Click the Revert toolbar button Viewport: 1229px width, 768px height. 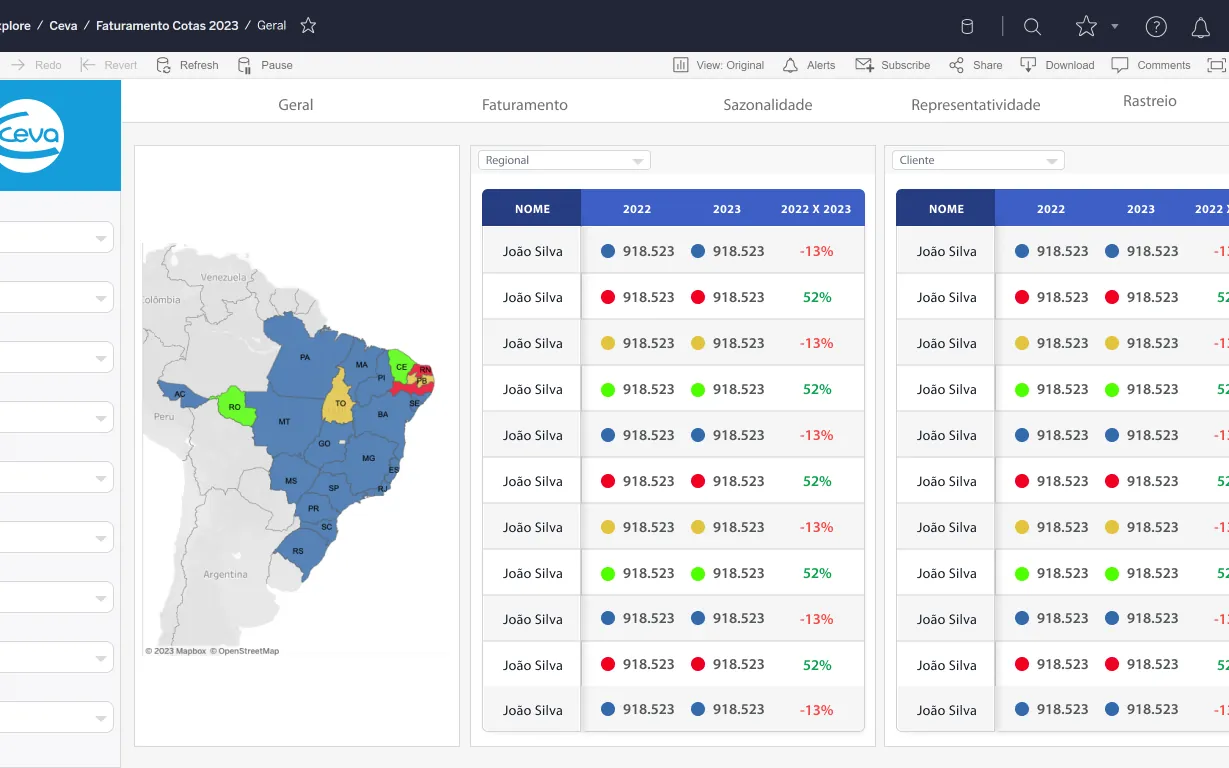[x=109, y=65]
